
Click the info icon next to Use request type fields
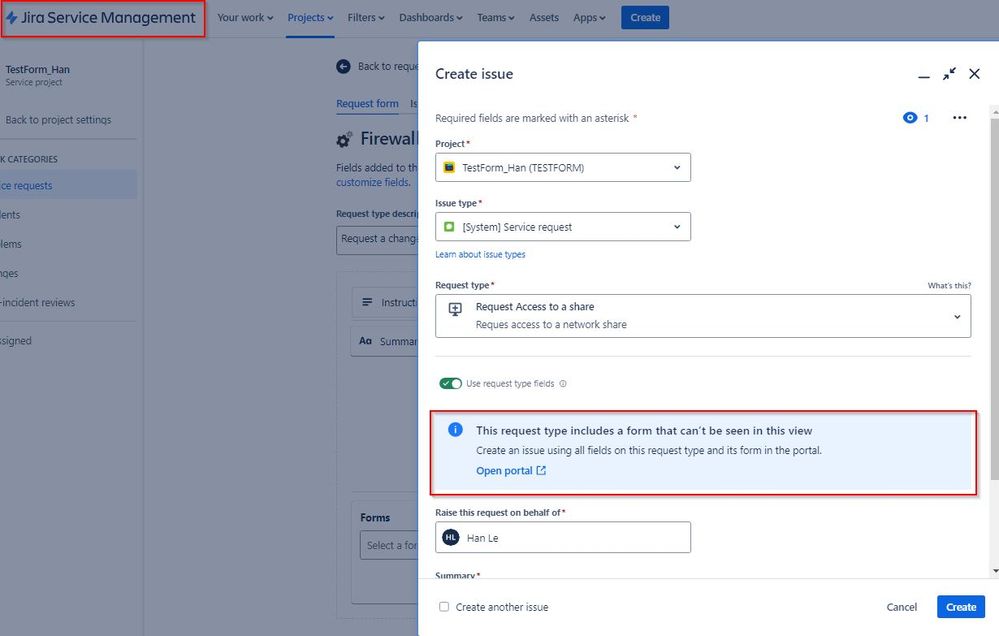click(x=563, y=384)
